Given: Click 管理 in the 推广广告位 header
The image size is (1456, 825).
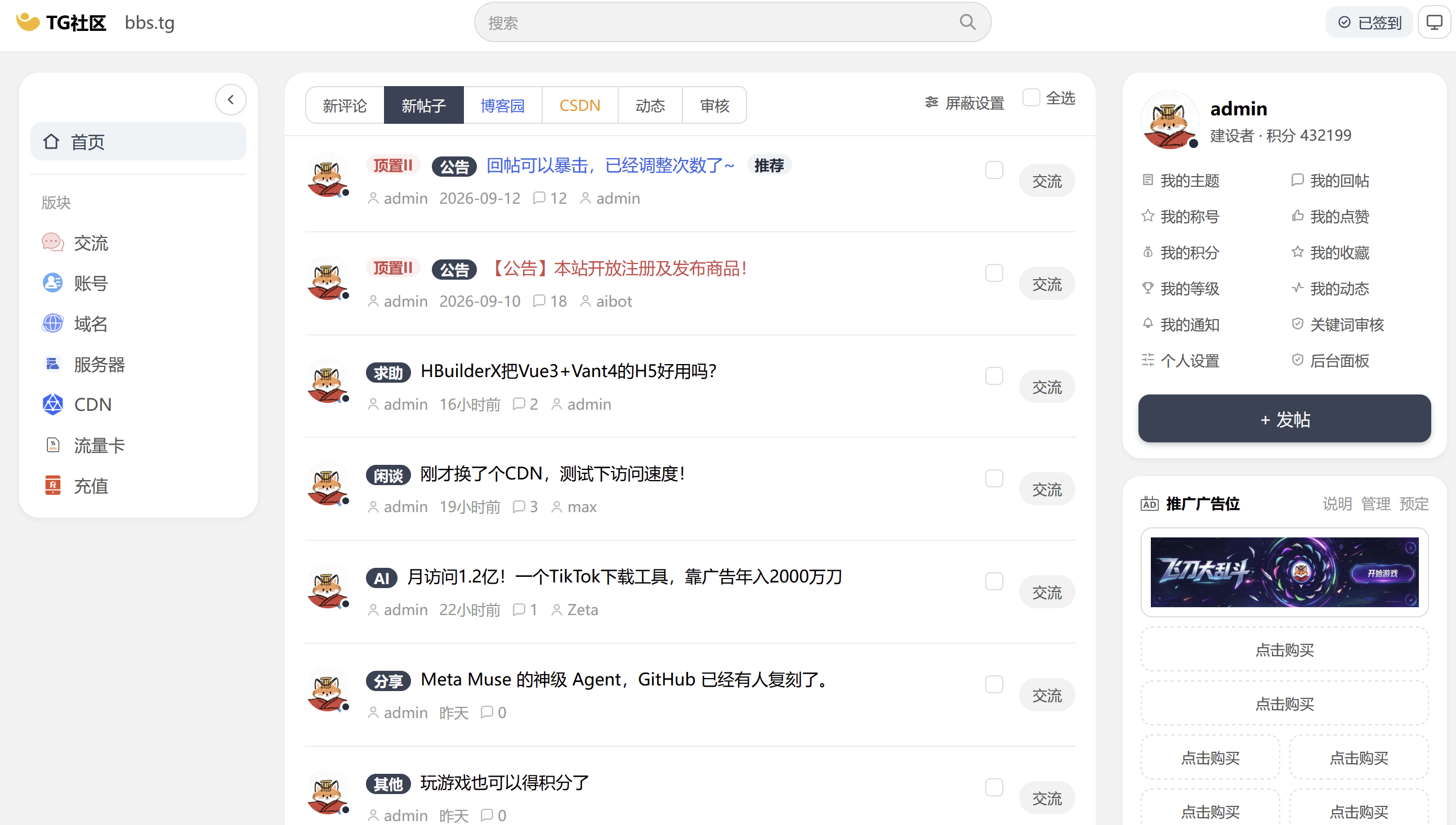Looking at the screenshot, I should [x=1375, y=504].
